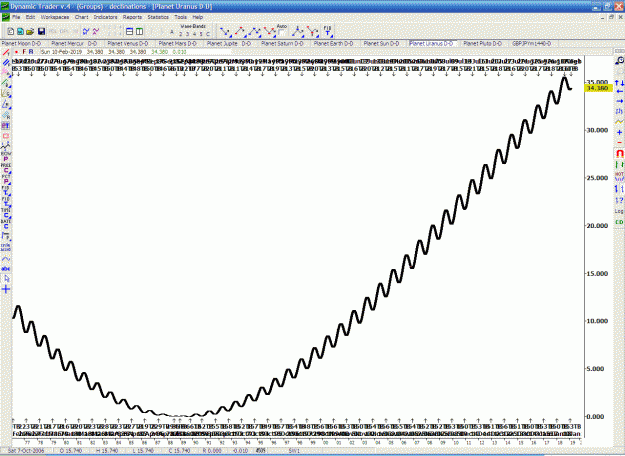625x456 pixels.
Task: Click the new chart document icon
Action: click(11, 31)
